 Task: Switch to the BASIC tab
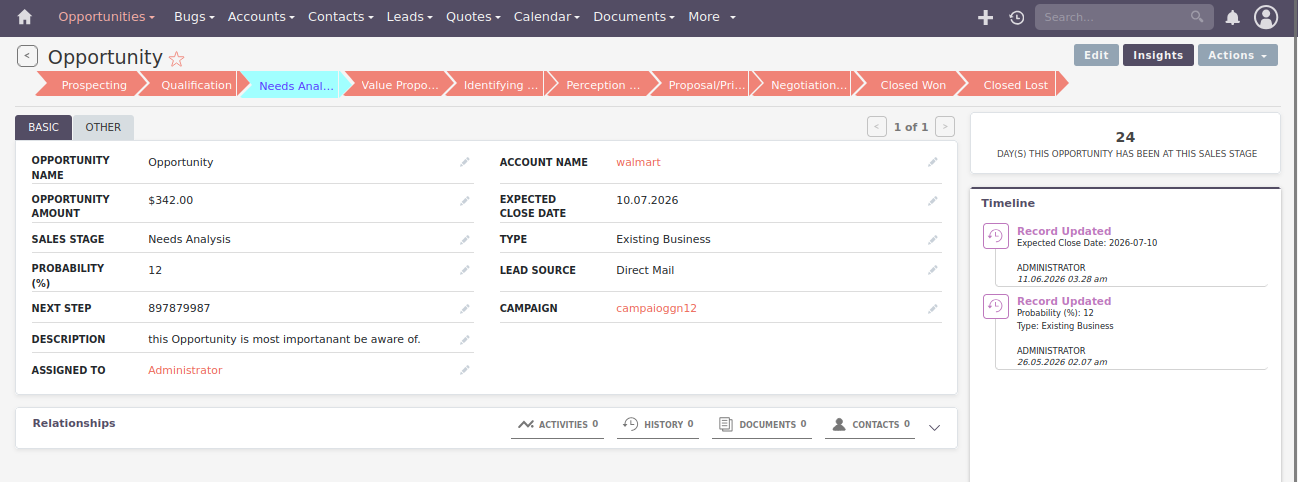44,127
